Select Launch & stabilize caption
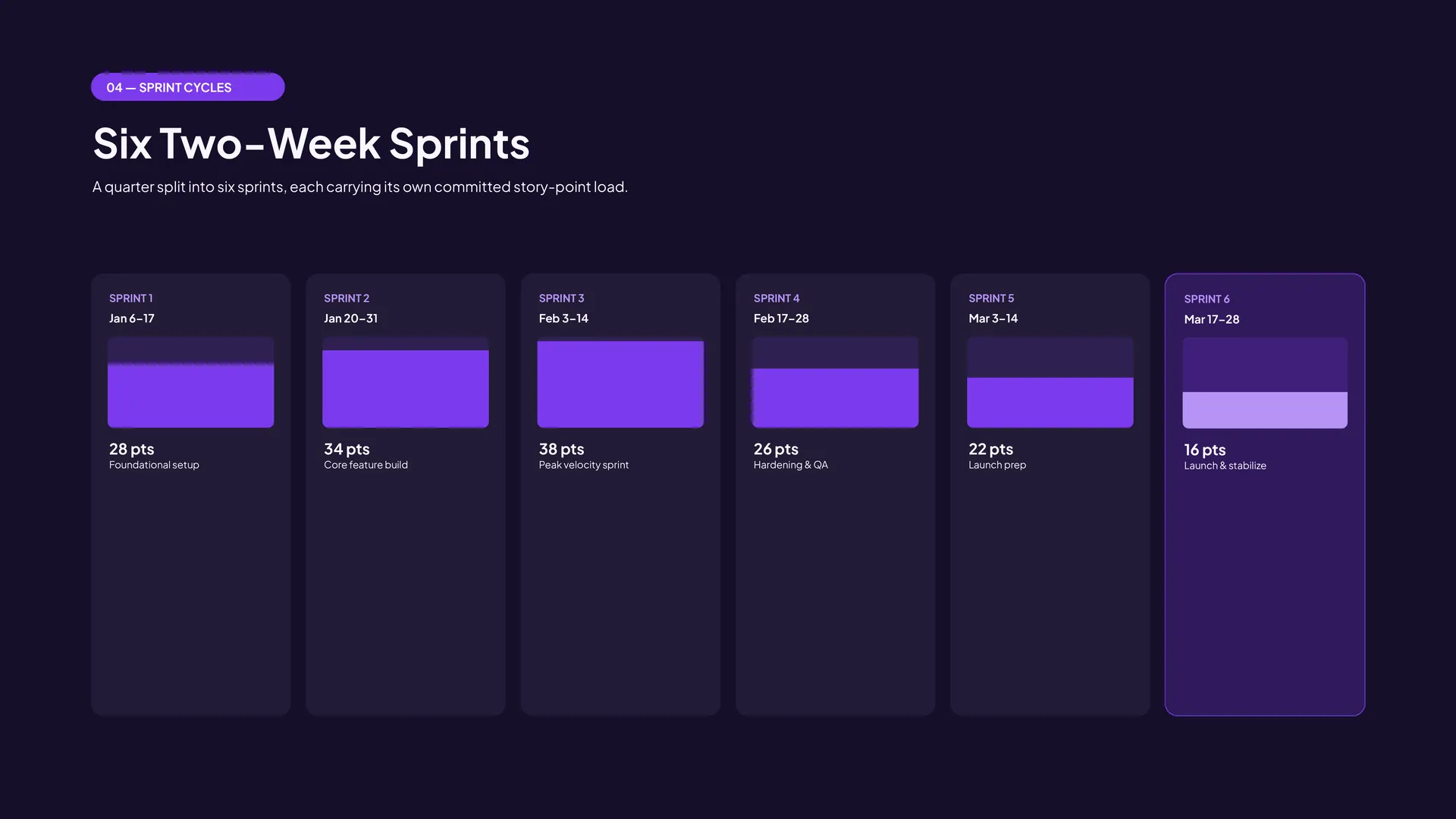The width and height of the screenshot is (1456, 819). 1225,466
